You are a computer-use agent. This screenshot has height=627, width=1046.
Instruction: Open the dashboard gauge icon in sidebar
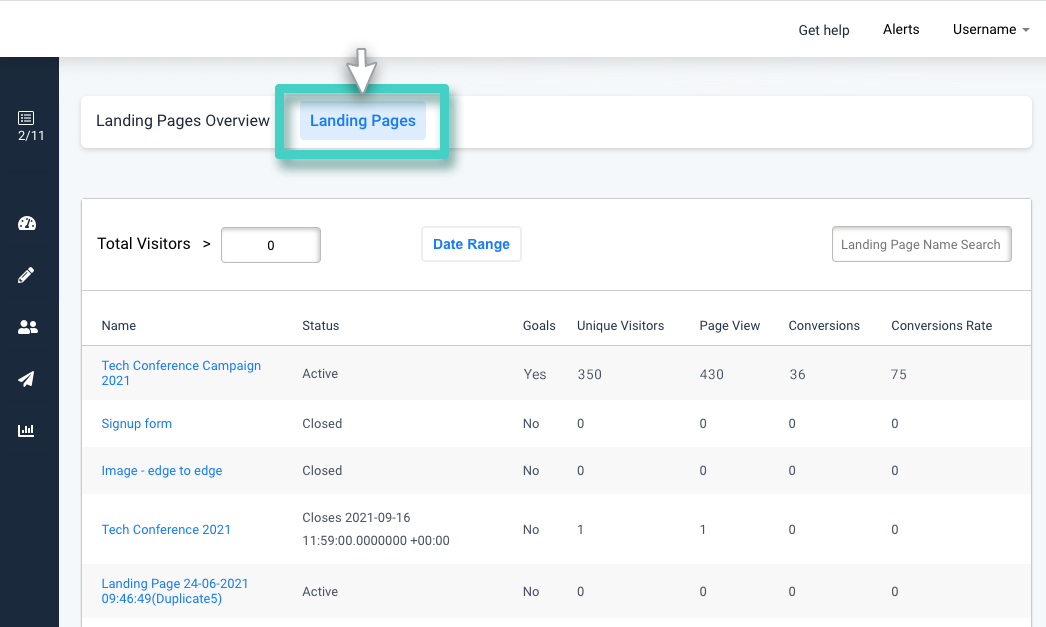coord(27,223)
